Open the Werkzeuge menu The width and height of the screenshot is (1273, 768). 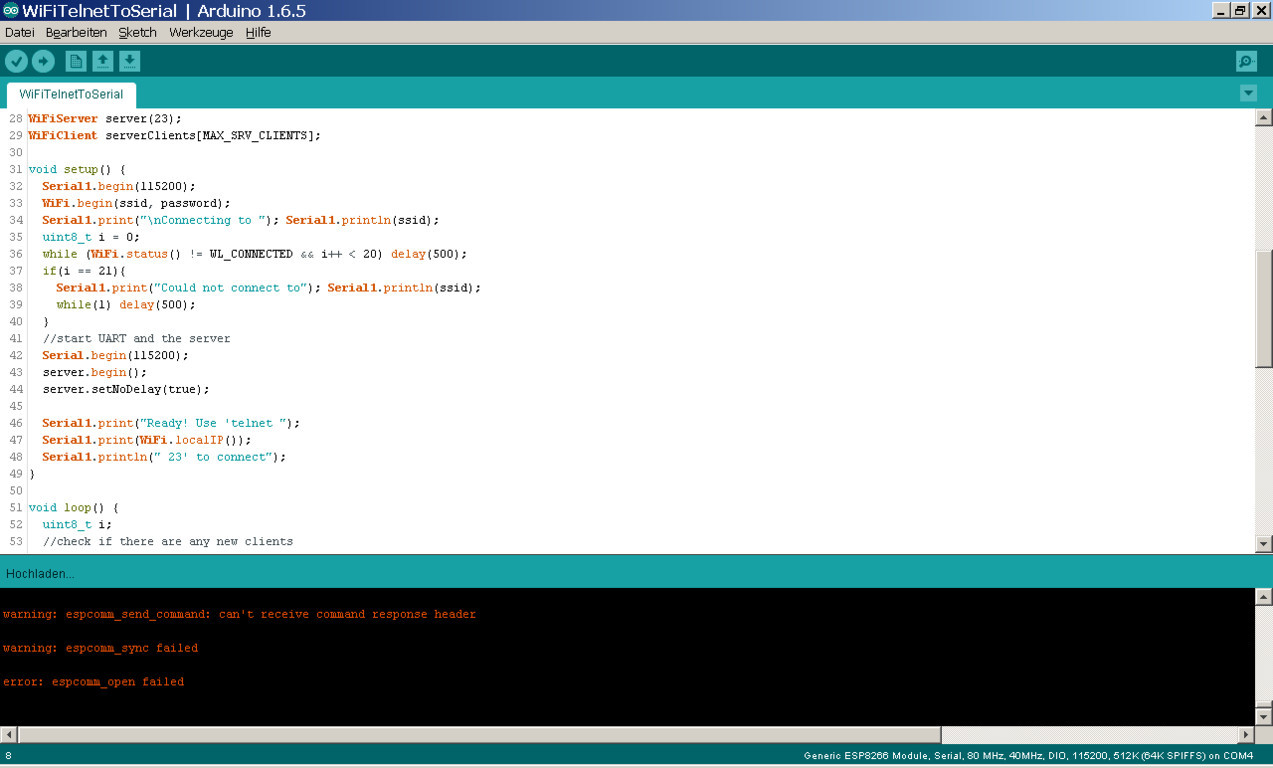tap(201, 33)
